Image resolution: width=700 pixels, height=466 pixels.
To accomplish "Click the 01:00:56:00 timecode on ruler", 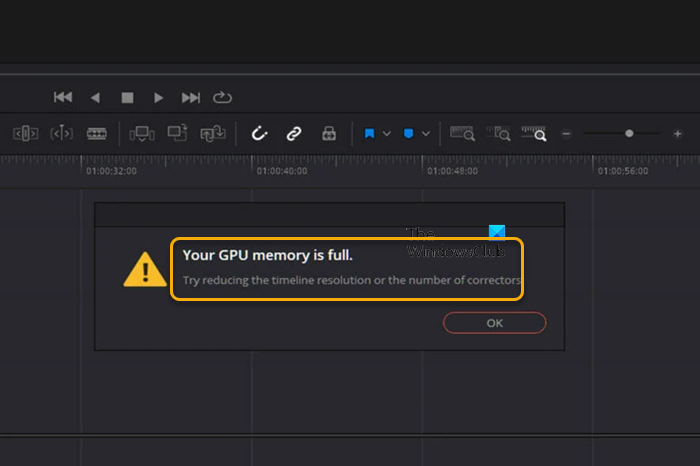I will click(623, 171).
